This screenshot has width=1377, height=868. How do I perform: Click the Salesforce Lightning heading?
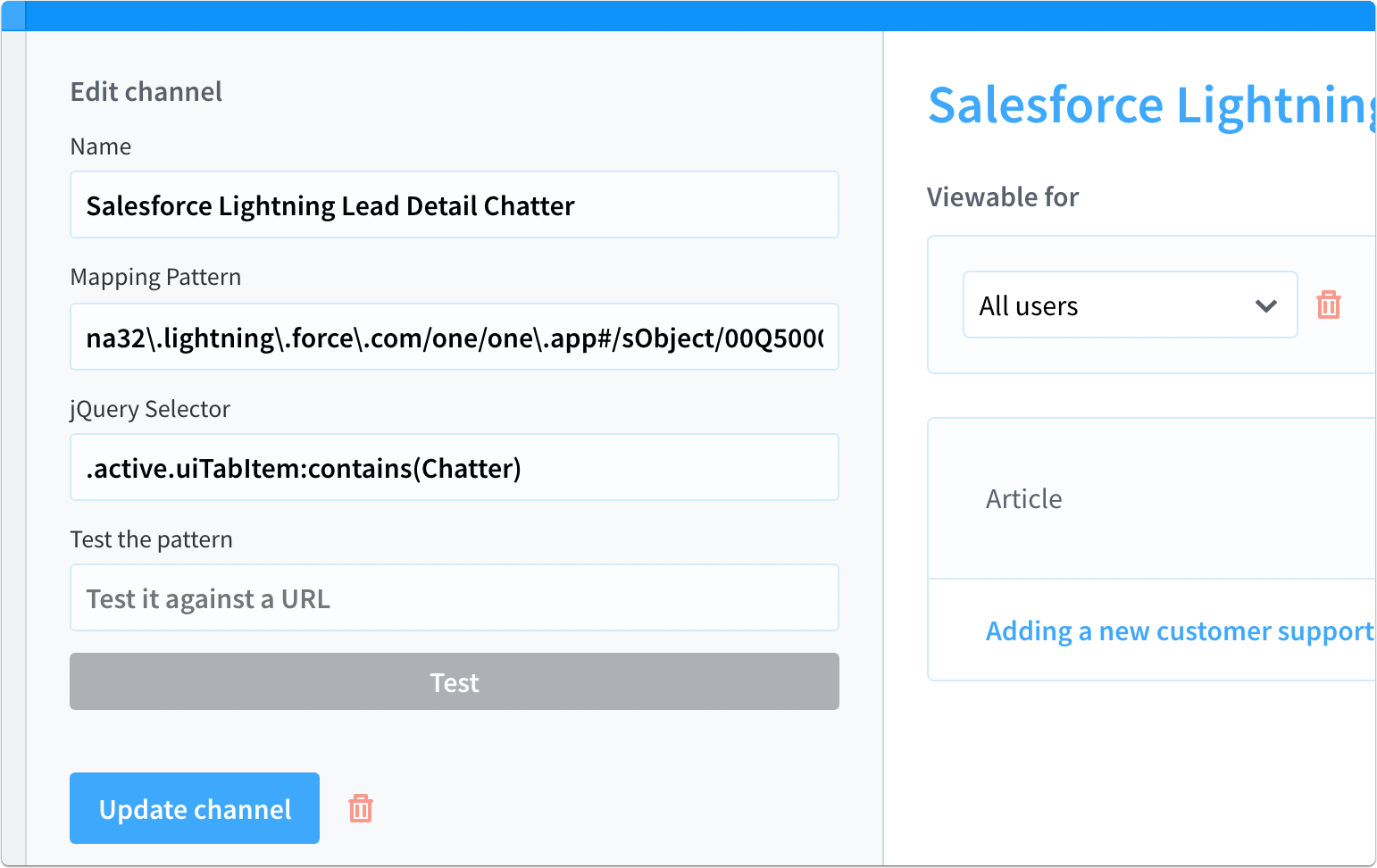click(1151, 104)
